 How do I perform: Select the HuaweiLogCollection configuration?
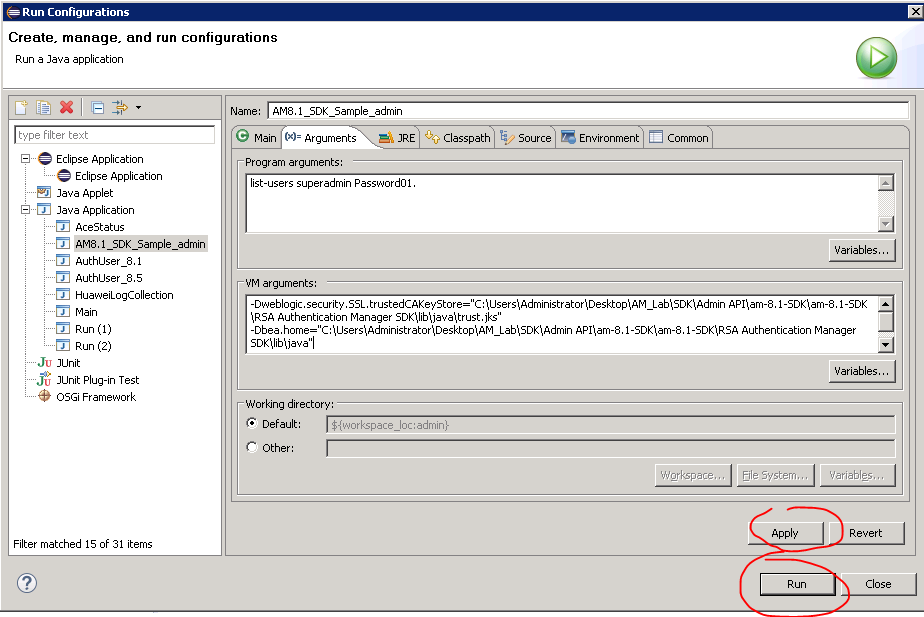pos(124,295)
